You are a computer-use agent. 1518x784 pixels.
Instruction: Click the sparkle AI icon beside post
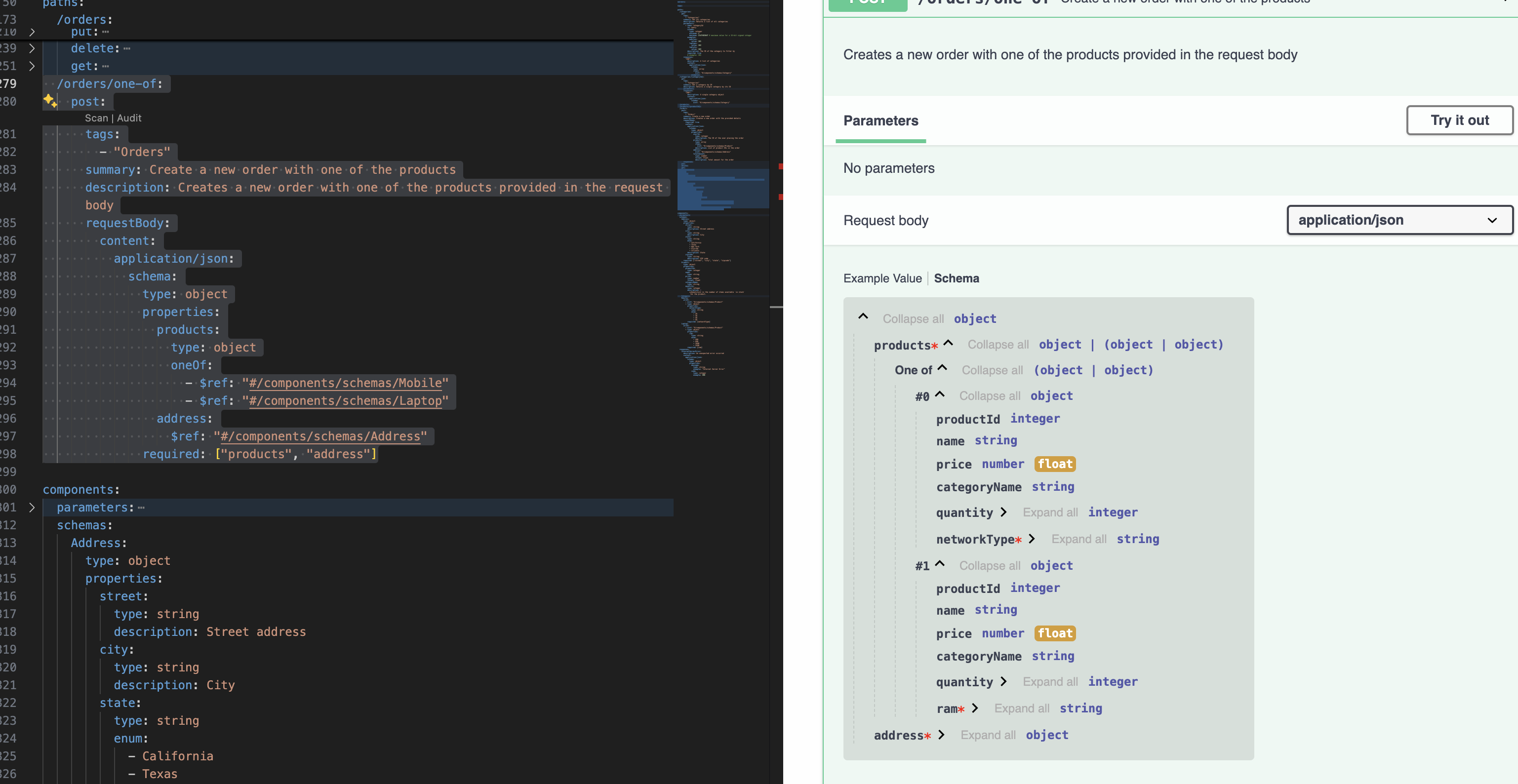pyautogui.click(x=50, y=101)
